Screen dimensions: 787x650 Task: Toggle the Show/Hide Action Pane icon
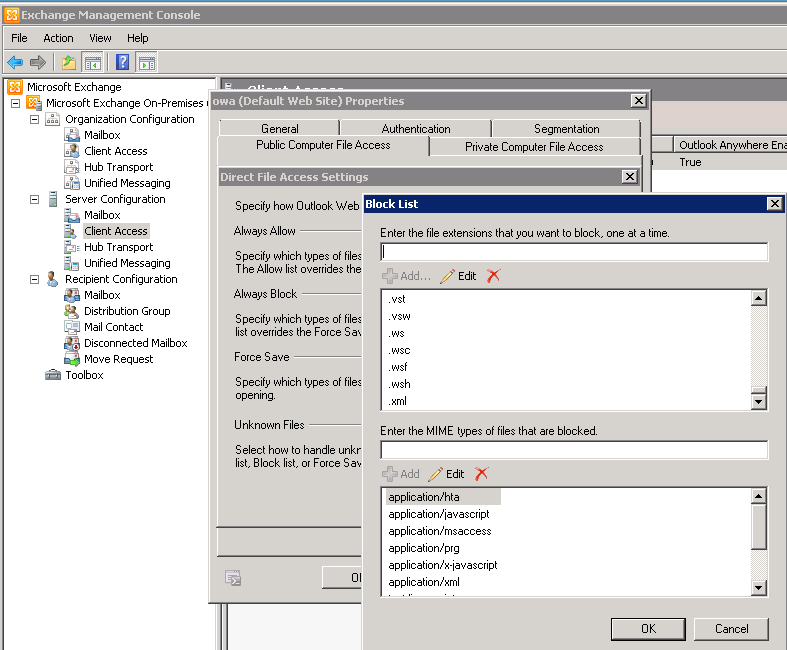point(147,63)
